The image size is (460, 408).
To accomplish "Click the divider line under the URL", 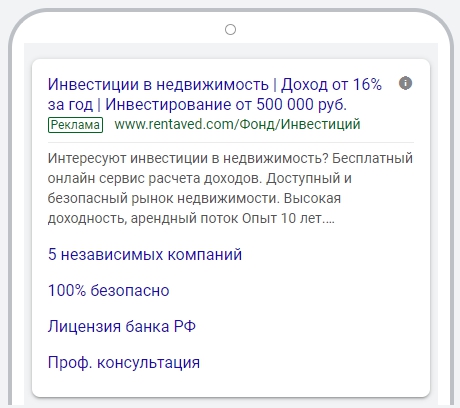I will tap(231, 142).
